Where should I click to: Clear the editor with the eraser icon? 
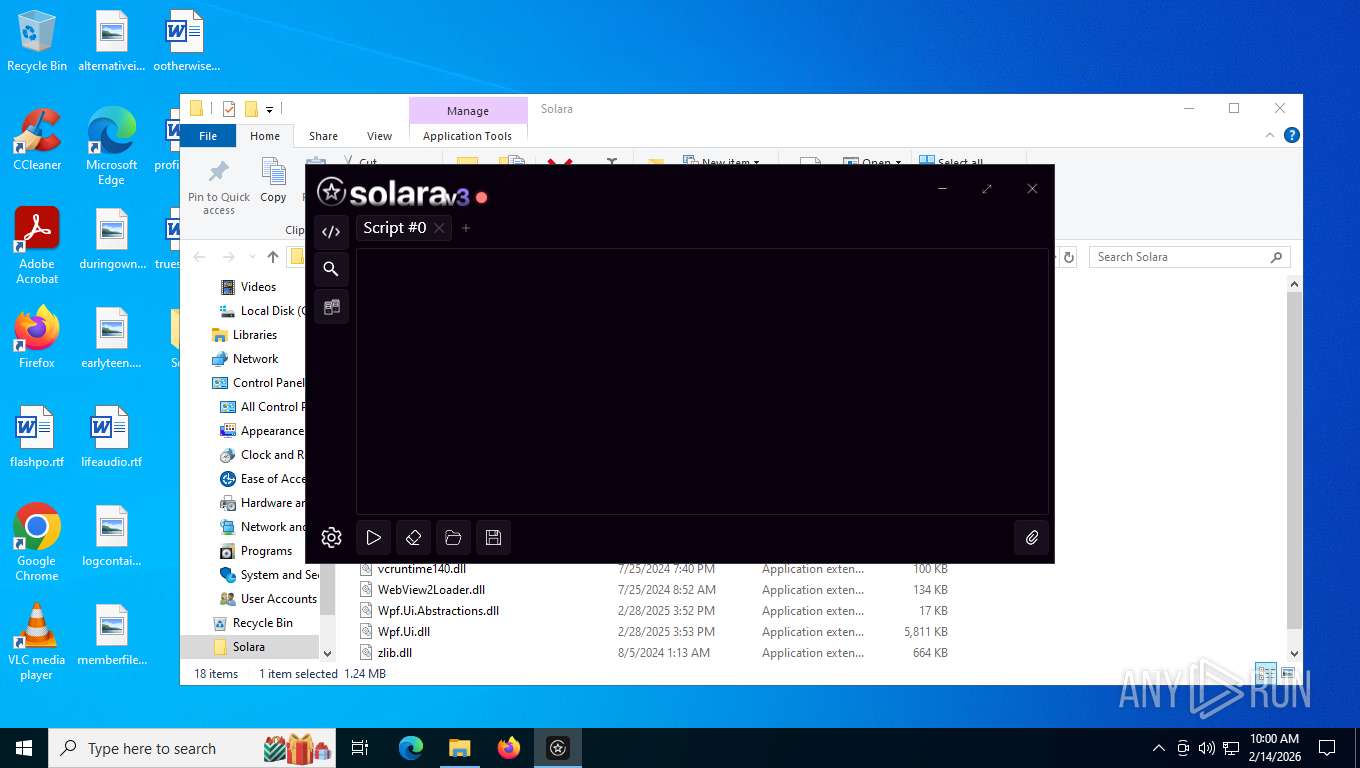(x=413, y=538)
